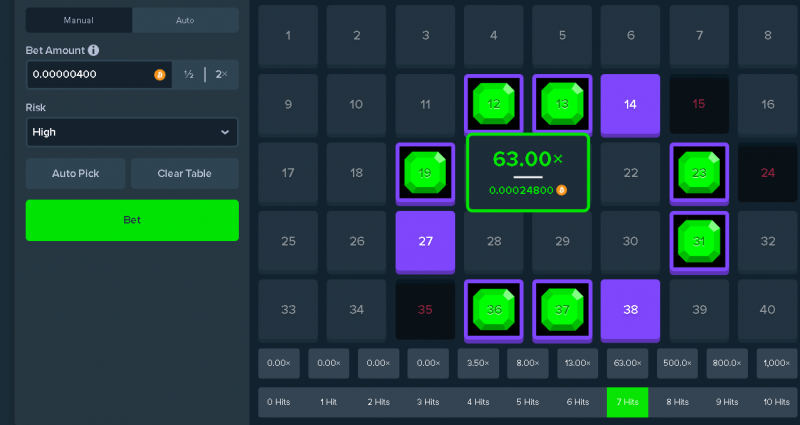Select the 5 Hits payout tab
This screenshot has height=425, width=800.
coord(528,402)
